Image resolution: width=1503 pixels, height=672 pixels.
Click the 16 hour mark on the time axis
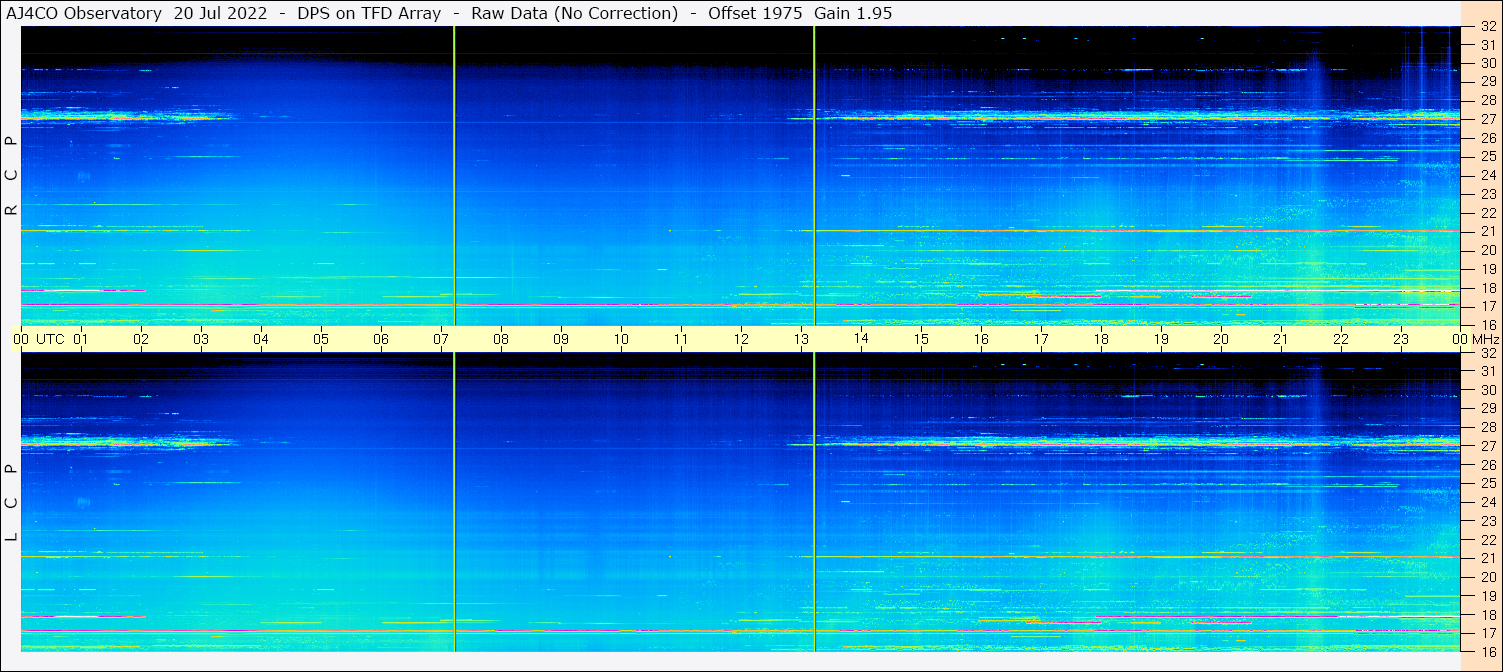pyautogui.click(x=981, y=339)
